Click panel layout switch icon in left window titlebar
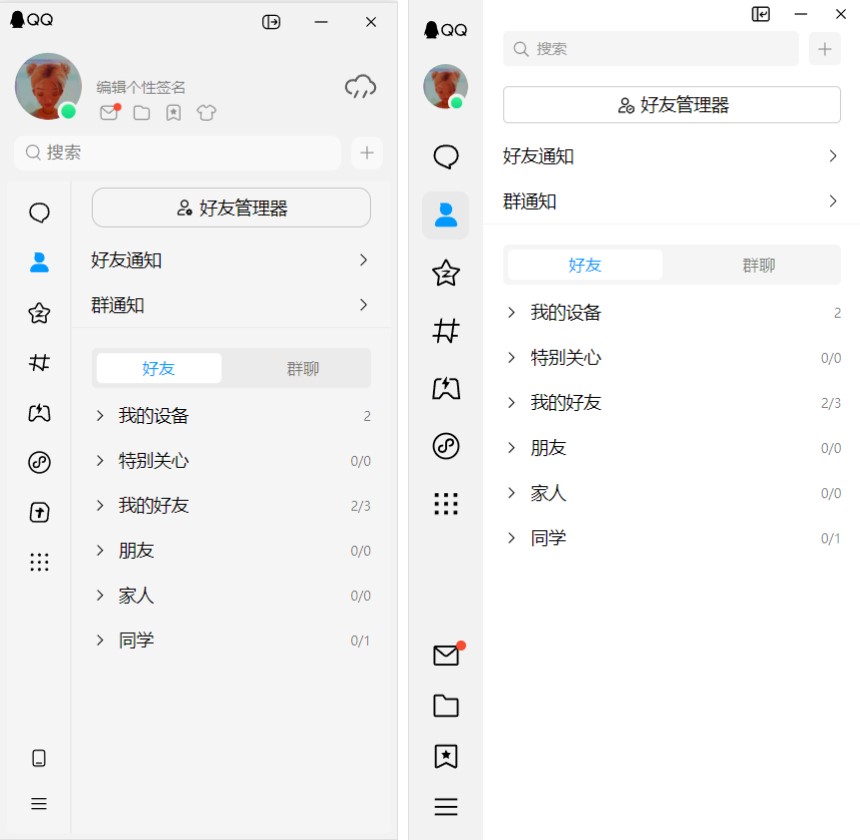Screen dimensions: 860x840 point(271,22)
